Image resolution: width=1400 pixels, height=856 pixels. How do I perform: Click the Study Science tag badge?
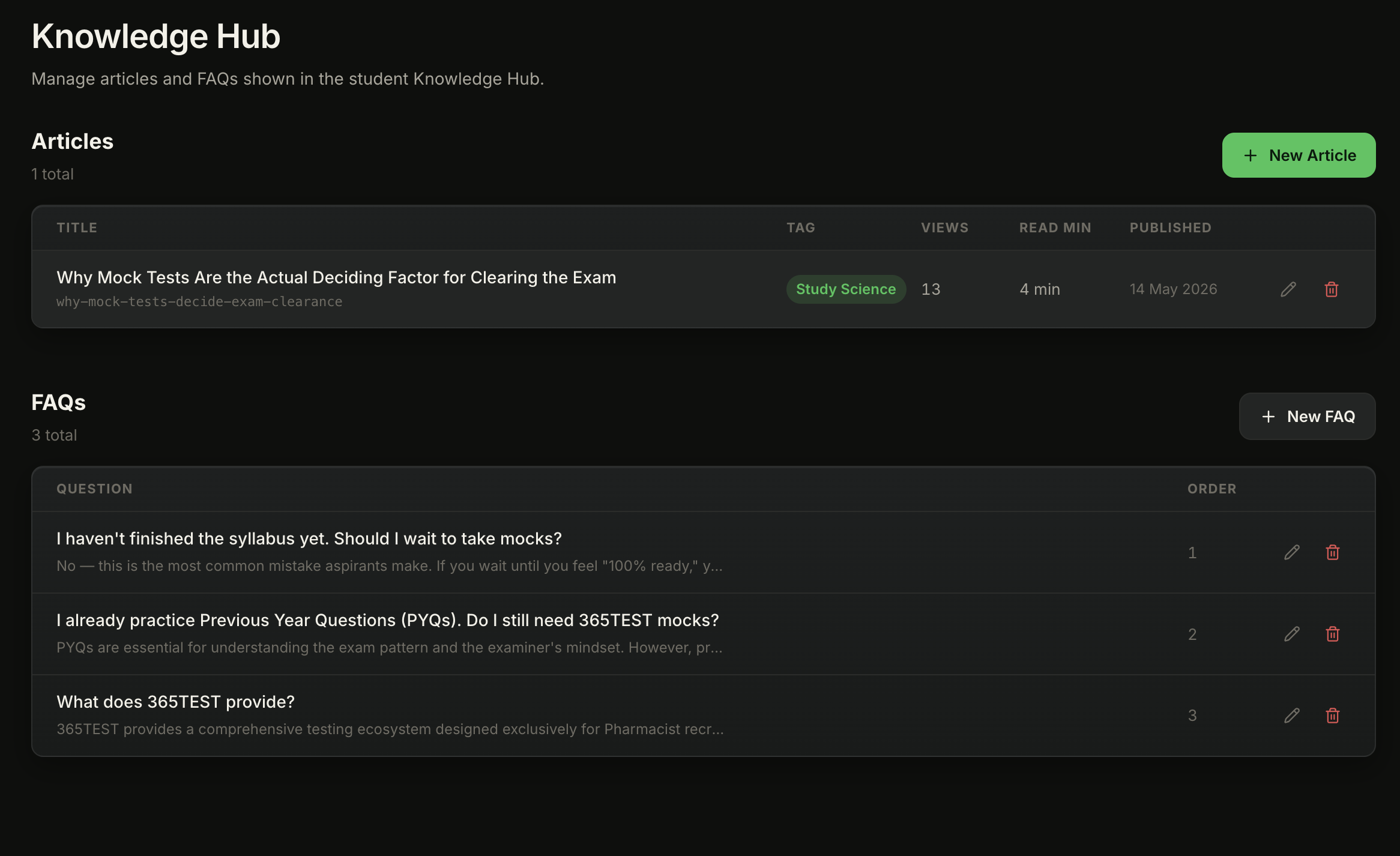[x=846, y=289]
